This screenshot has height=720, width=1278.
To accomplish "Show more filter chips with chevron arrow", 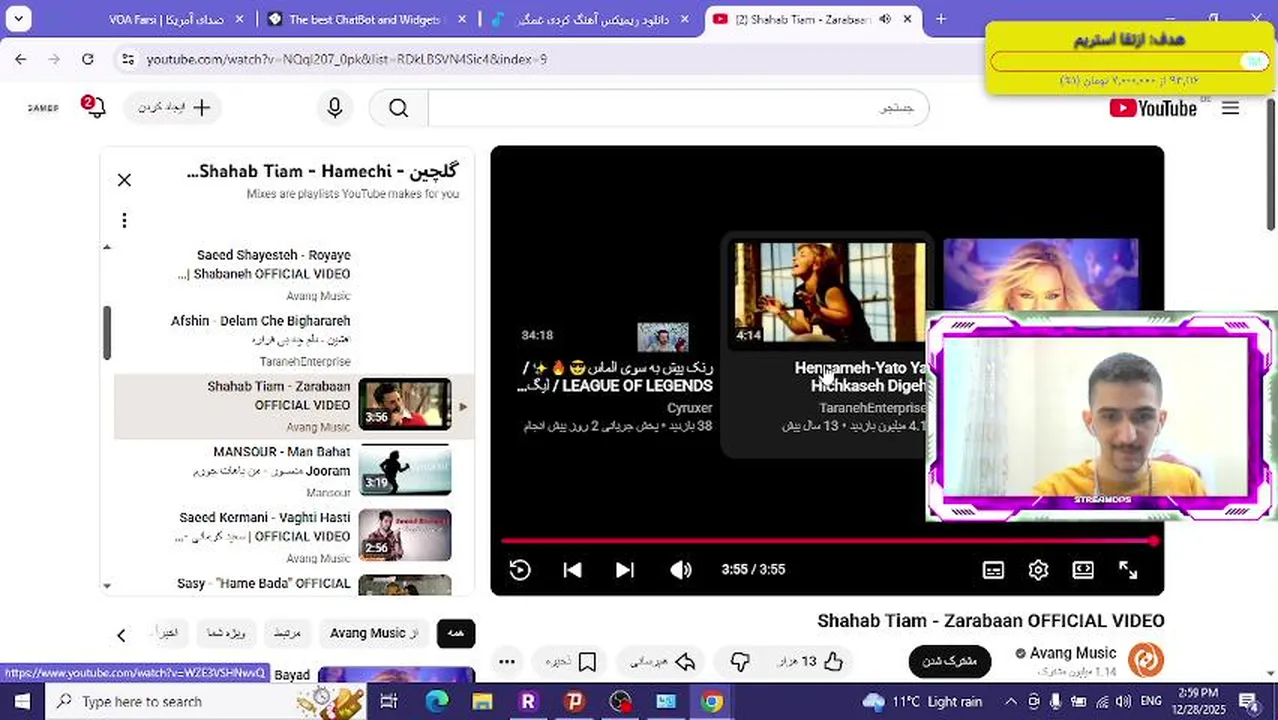I will 121,635.
